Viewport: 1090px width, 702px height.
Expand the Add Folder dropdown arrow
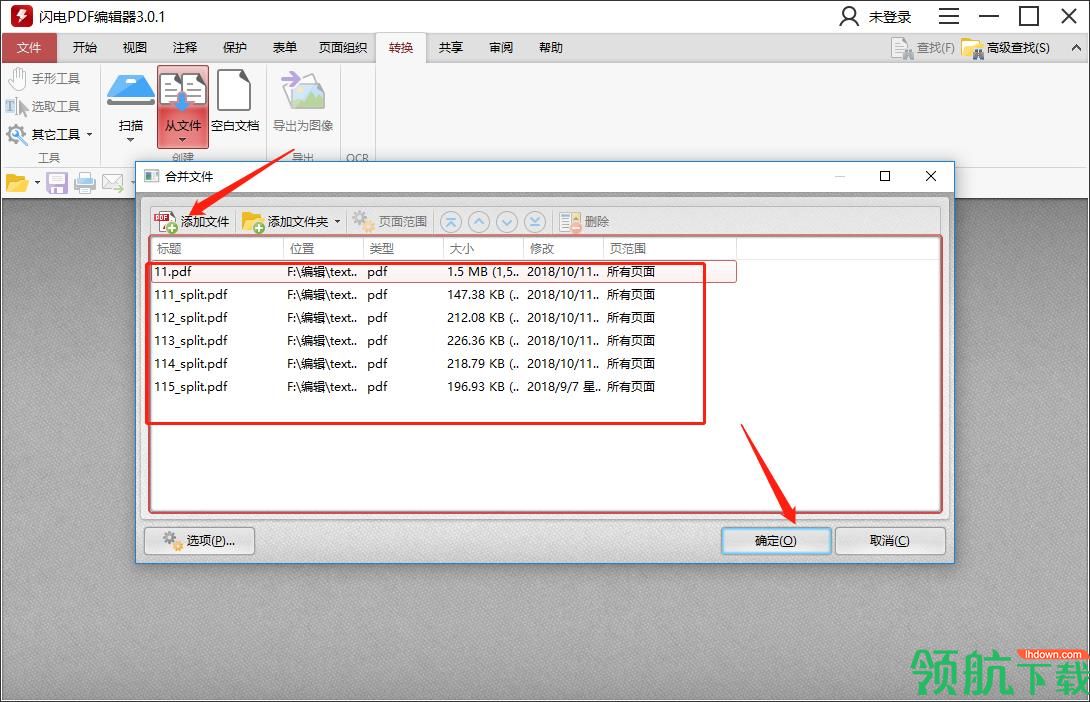[x=338, y=222]
